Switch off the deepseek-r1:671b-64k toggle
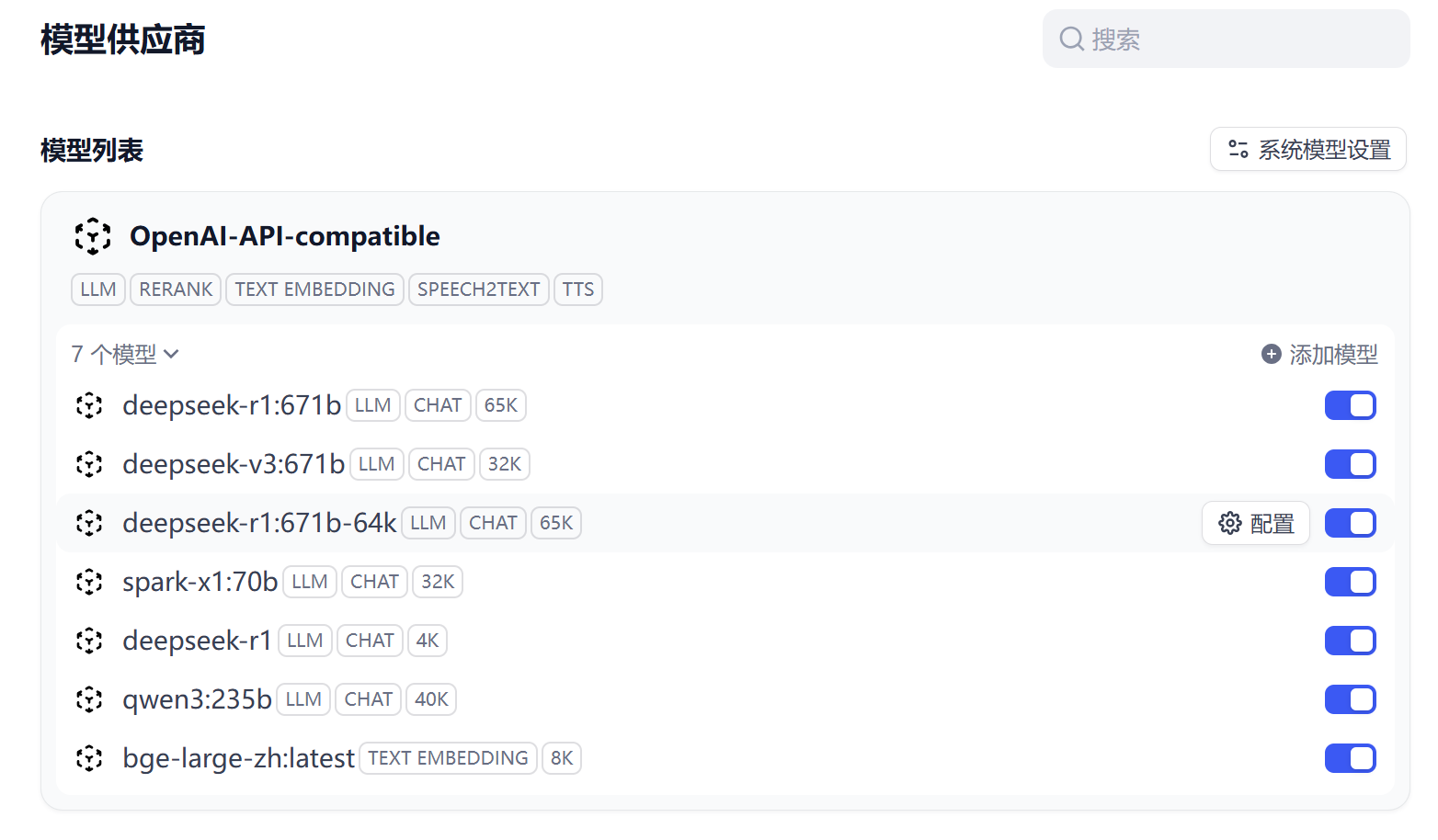 [x=1350, y=523]
